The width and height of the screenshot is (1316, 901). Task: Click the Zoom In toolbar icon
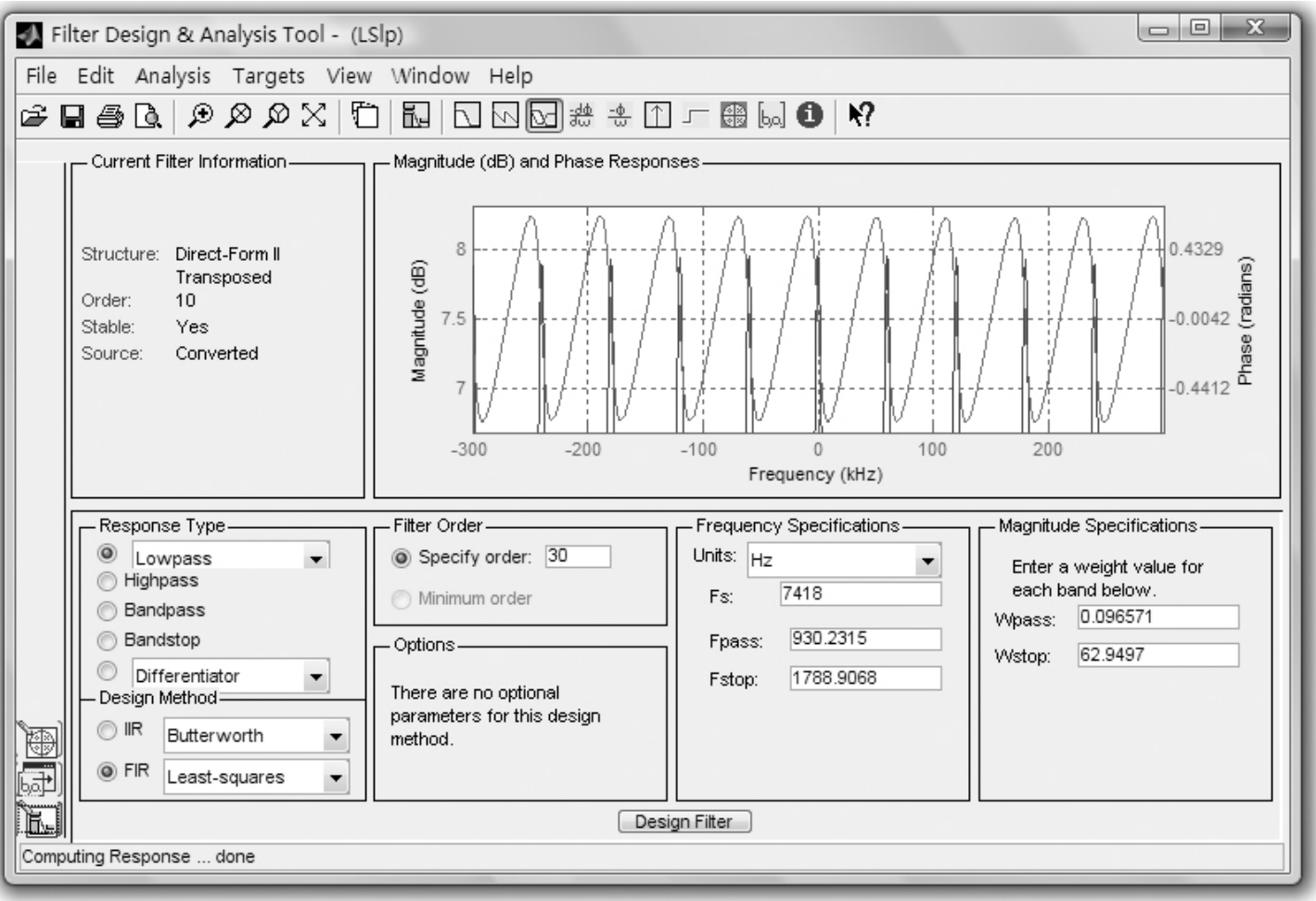(199, 115)
